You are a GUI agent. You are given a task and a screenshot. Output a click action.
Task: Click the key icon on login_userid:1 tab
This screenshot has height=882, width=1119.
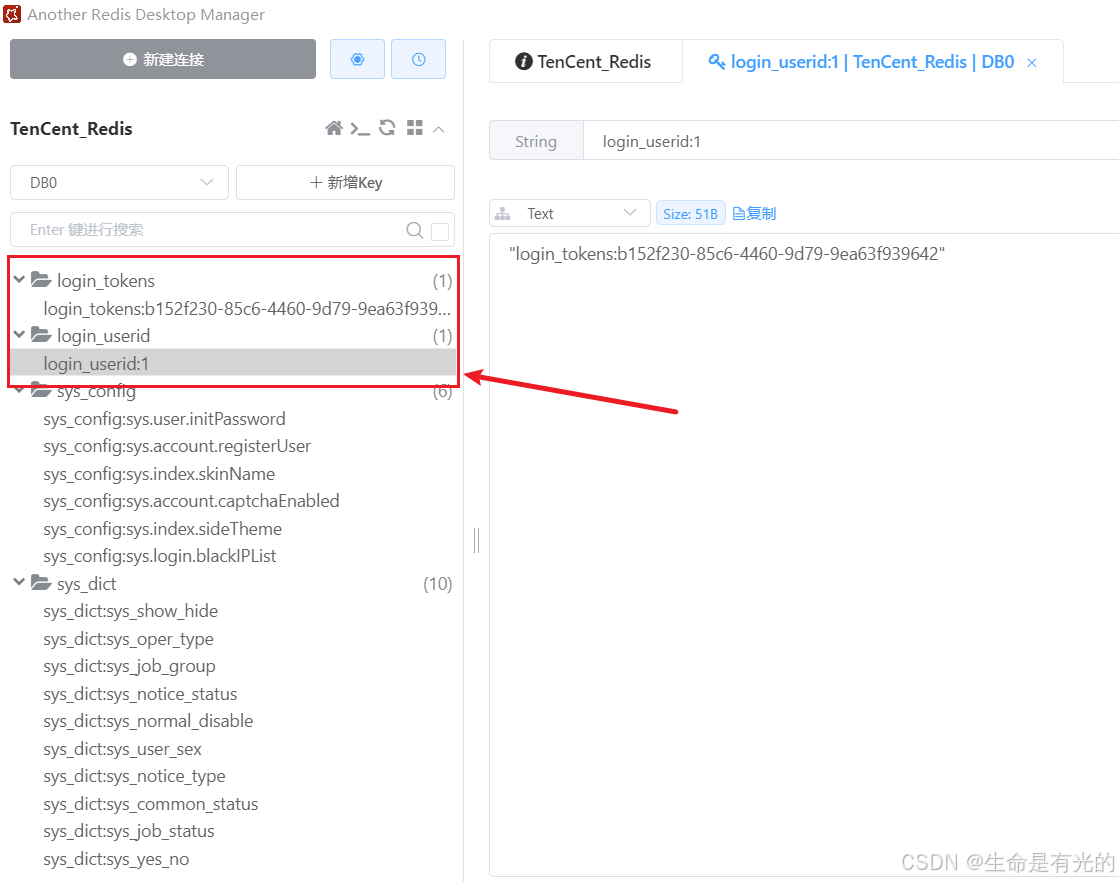click(717, 61)
